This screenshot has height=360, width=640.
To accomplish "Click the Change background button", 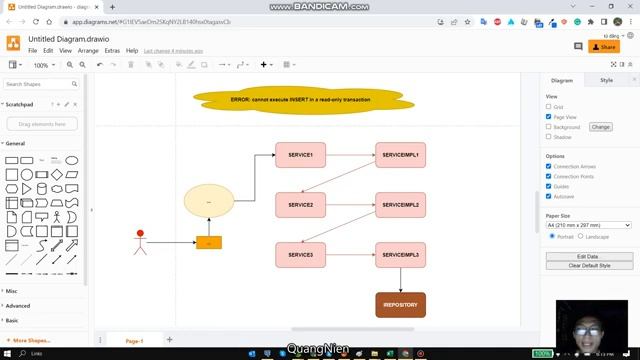I will click(600, 127).
